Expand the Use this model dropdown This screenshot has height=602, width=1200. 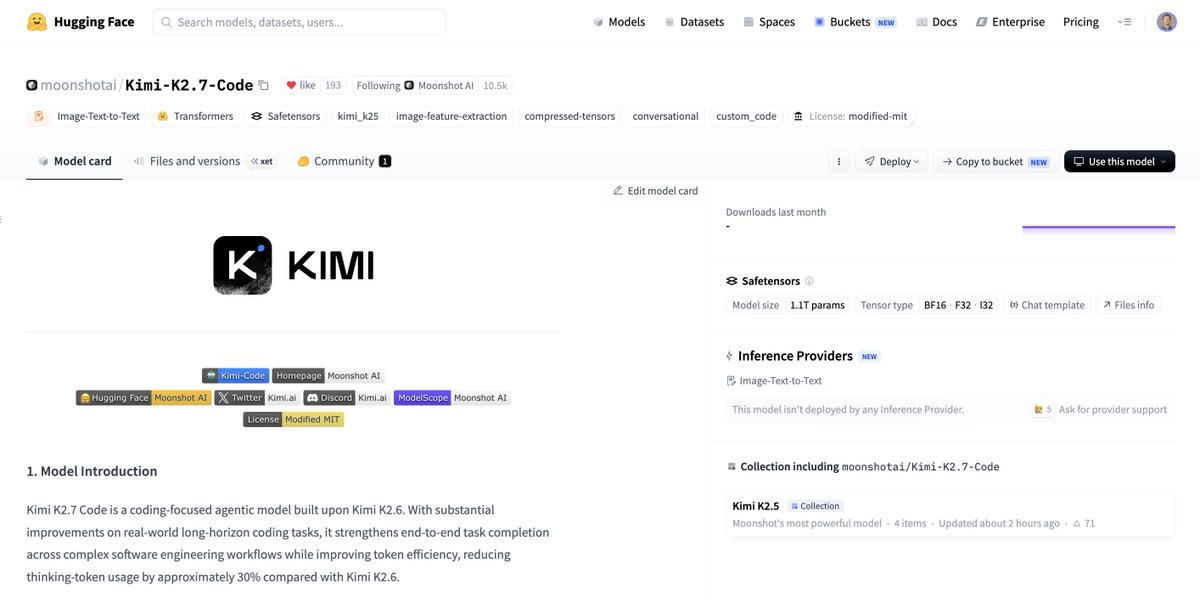point(1119,161)
